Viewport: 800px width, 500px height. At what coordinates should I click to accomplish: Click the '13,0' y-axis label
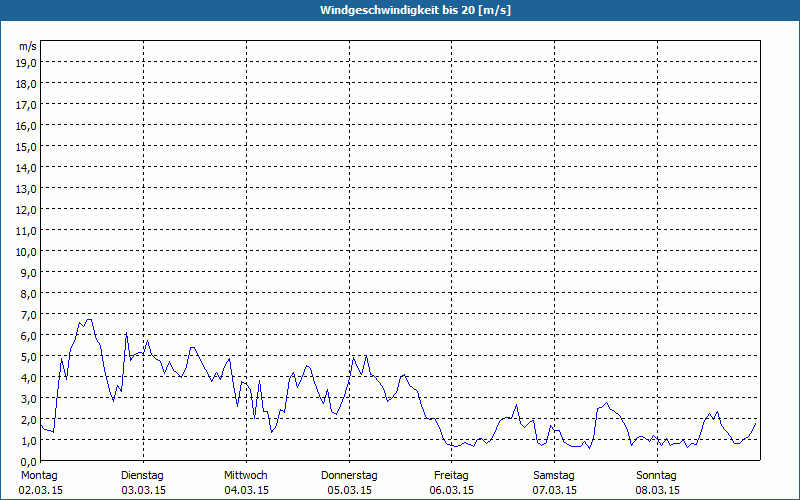[26, 189]
